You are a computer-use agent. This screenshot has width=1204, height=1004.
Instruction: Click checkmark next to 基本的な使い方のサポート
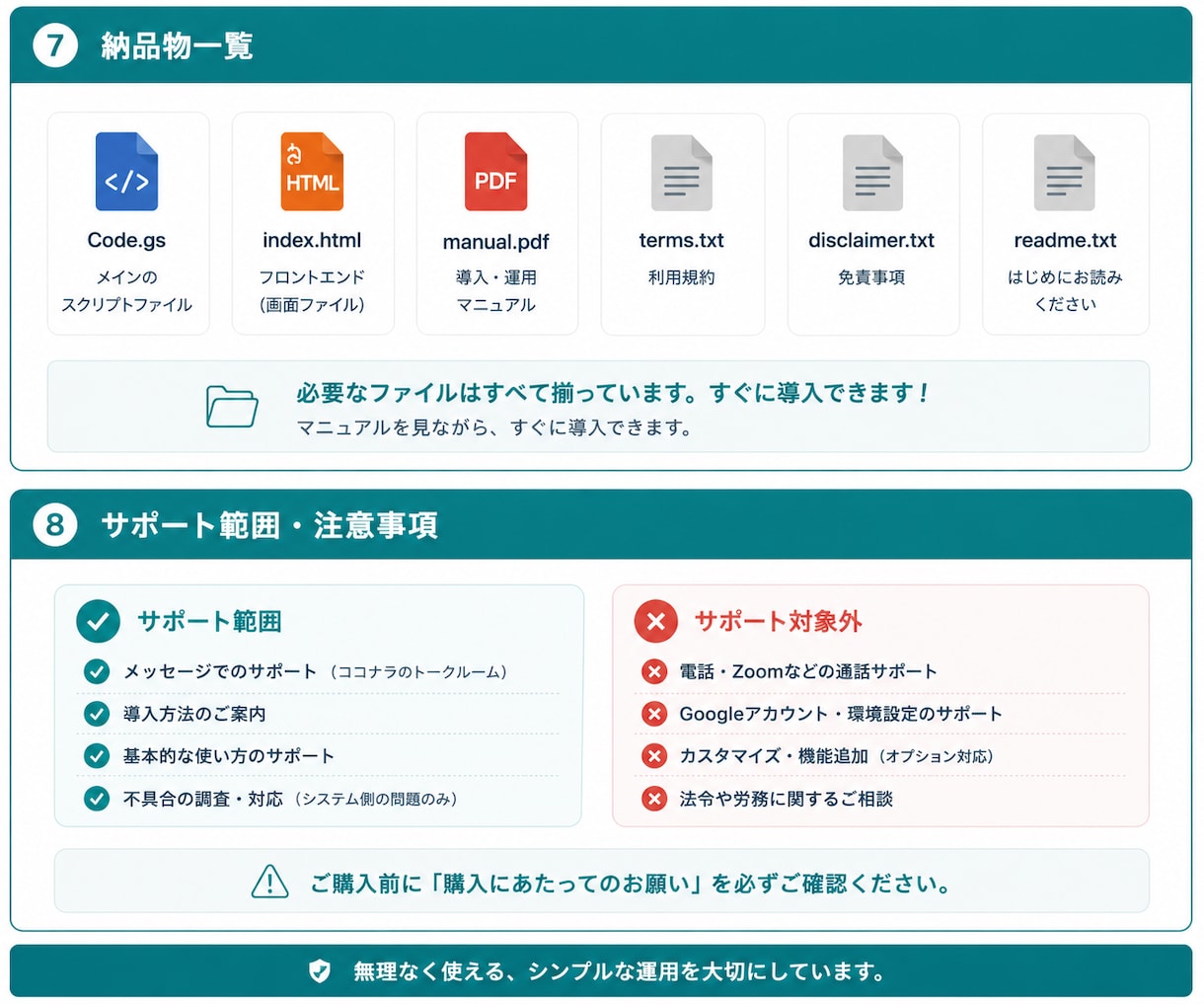(97, 756)
